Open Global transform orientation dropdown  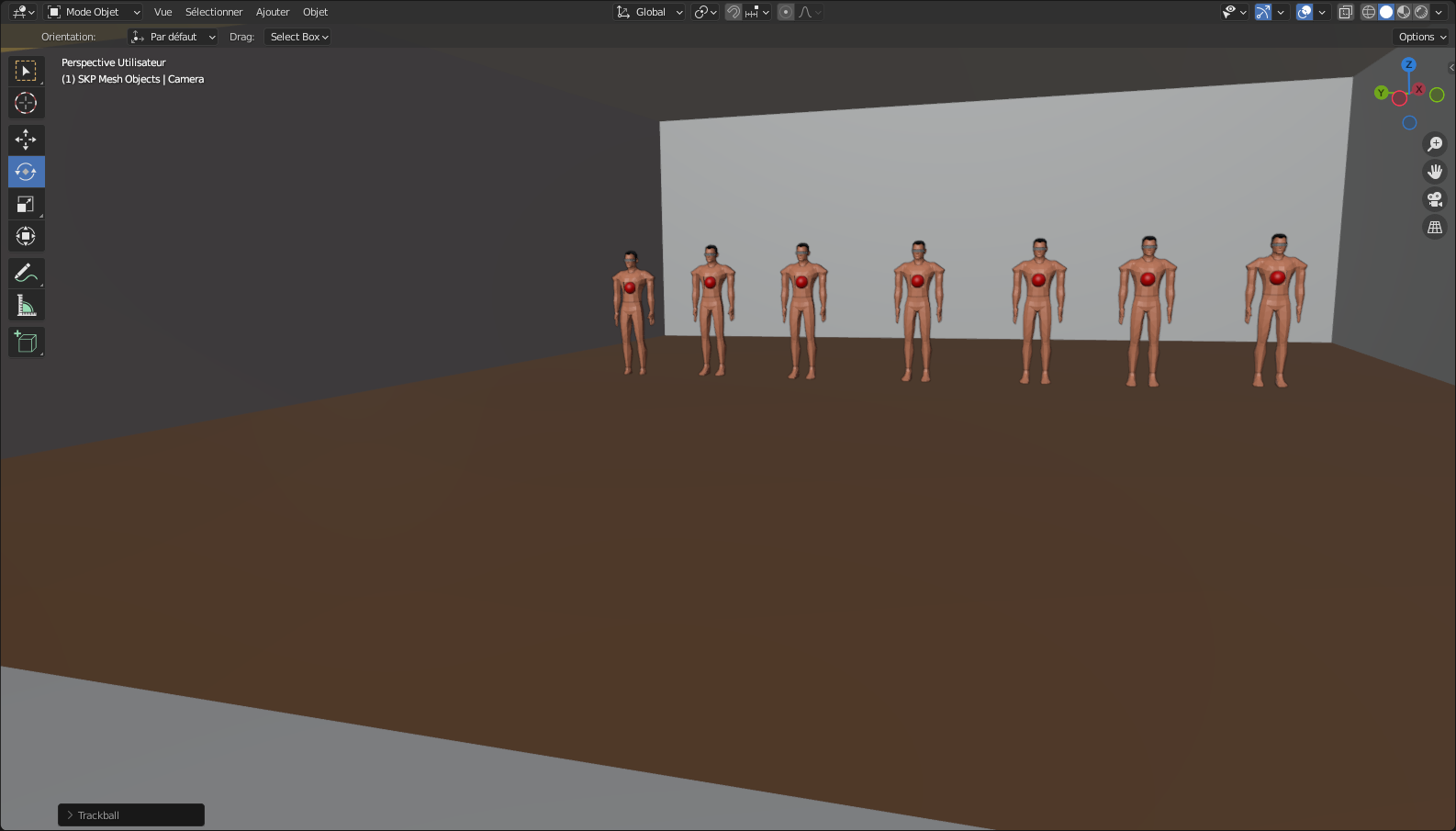[649, 12]
